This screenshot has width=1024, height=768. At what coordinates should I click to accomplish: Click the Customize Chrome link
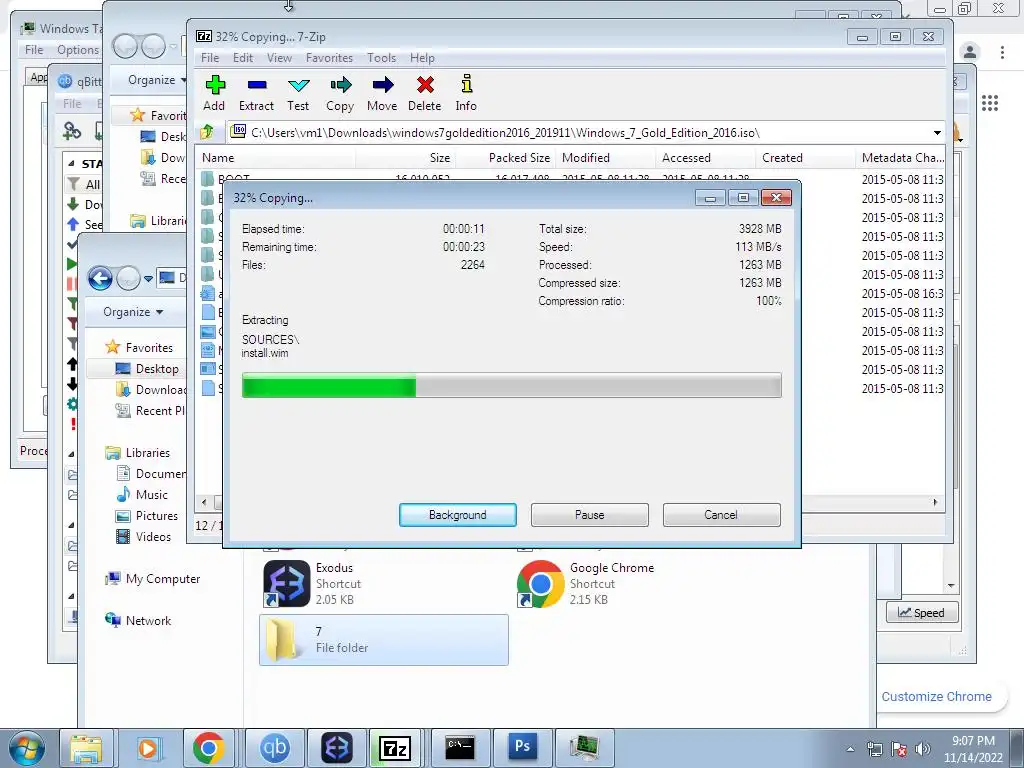point(936,697)
